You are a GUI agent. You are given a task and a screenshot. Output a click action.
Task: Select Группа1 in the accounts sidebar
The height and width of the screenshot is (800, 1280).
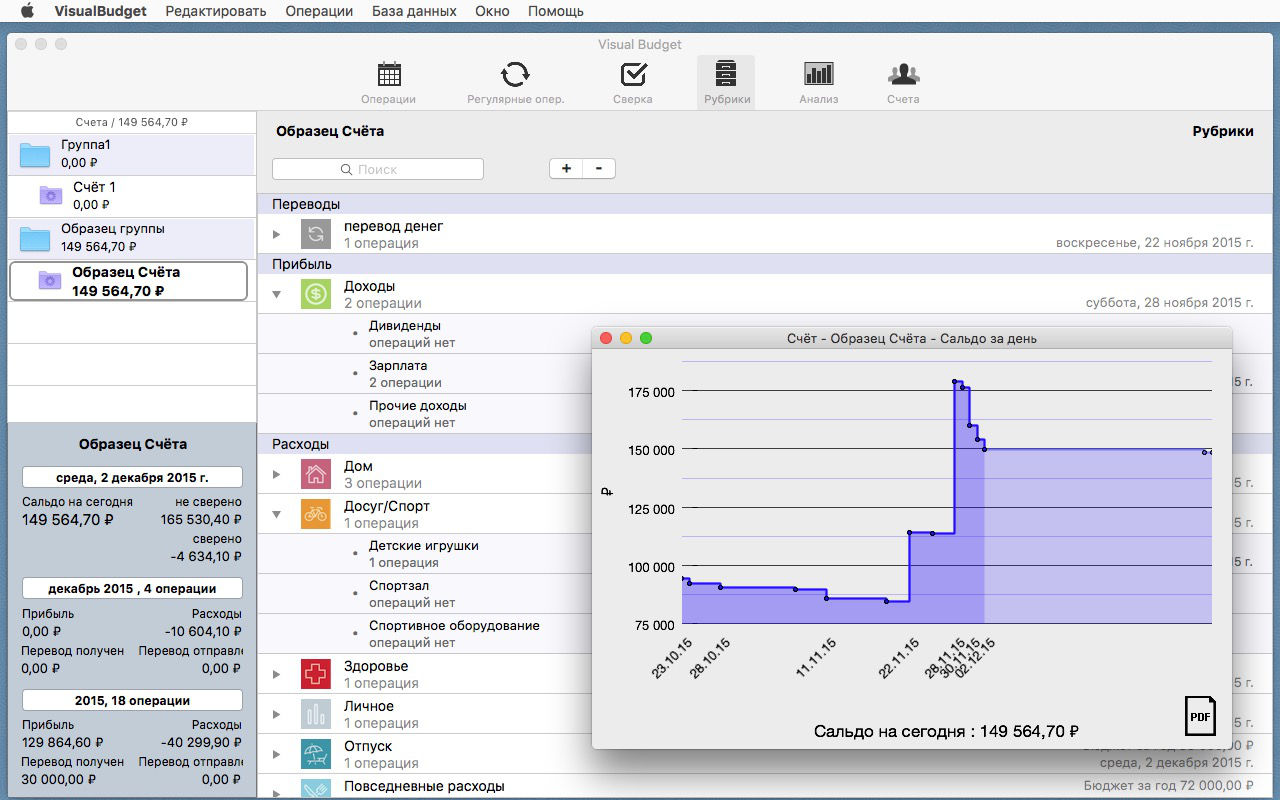tap(132, 154)
